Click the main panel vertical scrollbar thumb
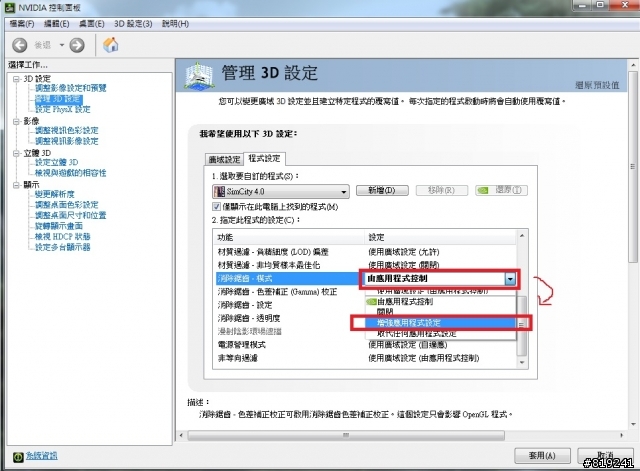The image size is (640, 471). pyautogui.click(x=633, y=167)
